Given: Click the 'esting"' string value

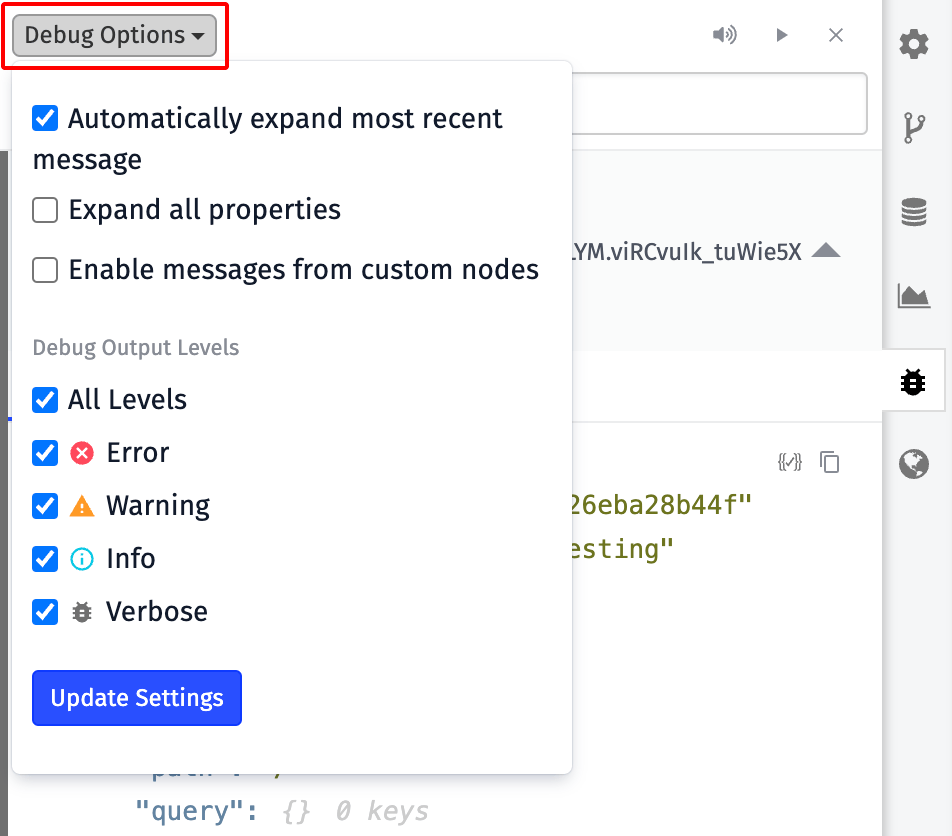Looking at the screenshot, I should click(622, 549).
